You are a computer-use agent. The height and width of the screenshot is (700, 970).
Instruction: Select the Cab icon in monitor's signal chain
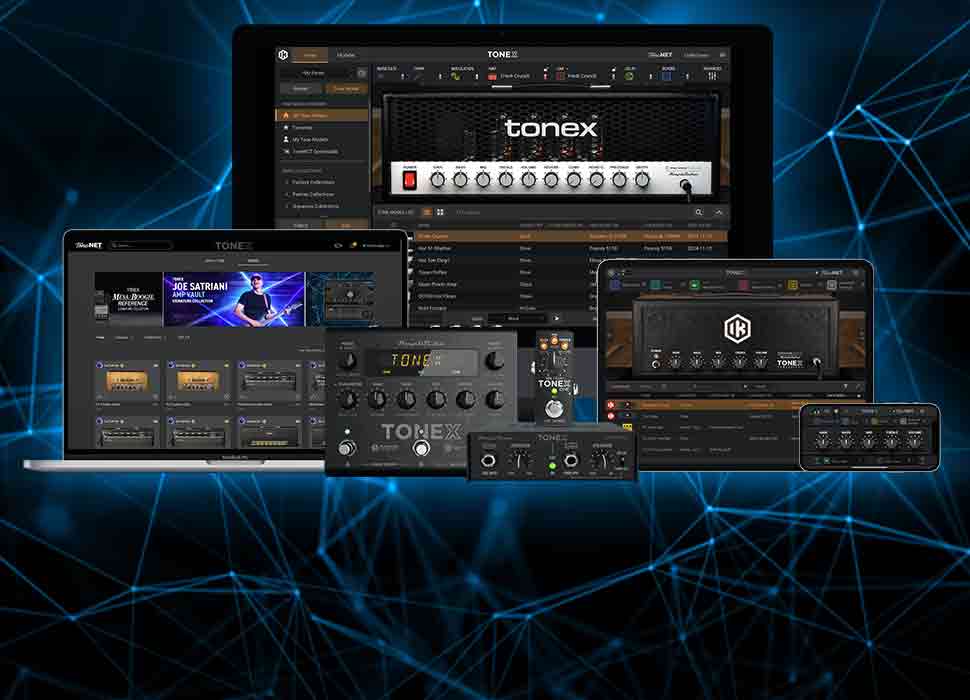pyautogui.click(x=560, y=77)
